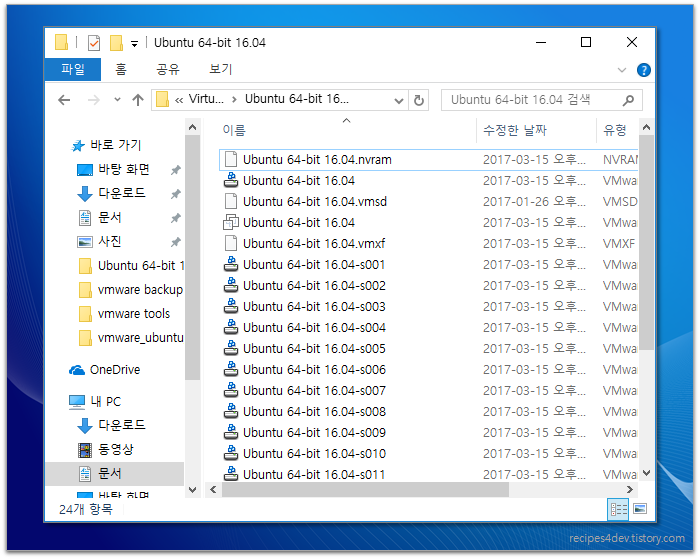This screenshot has width=700, height=560.
Task: Click the disk icon of Ubuntu 64-bit 16.04-s002
Action: pyautogui.click(x=231, y=285)
